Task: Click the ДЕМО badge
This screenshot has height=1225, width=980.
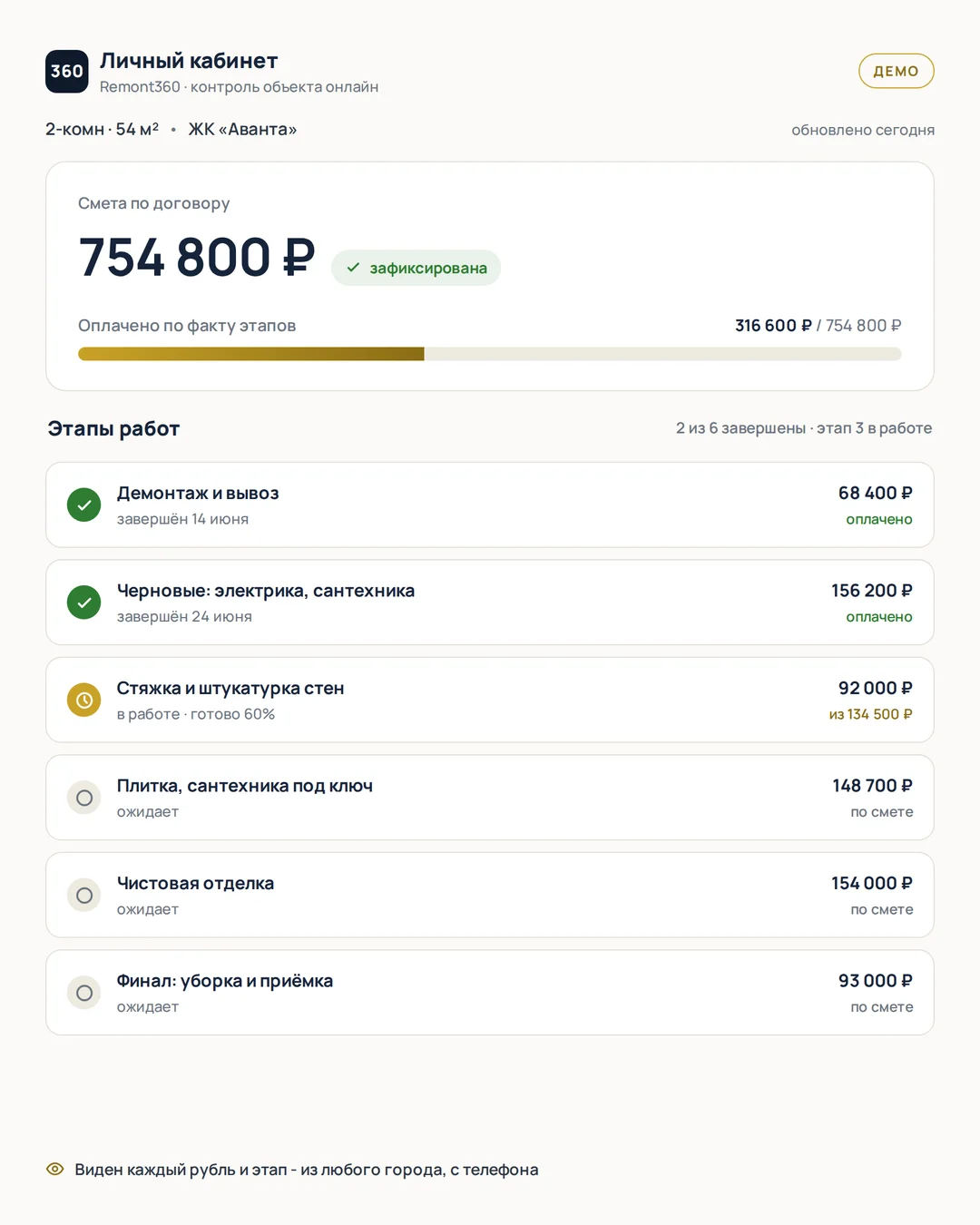Action: [897, 71]
